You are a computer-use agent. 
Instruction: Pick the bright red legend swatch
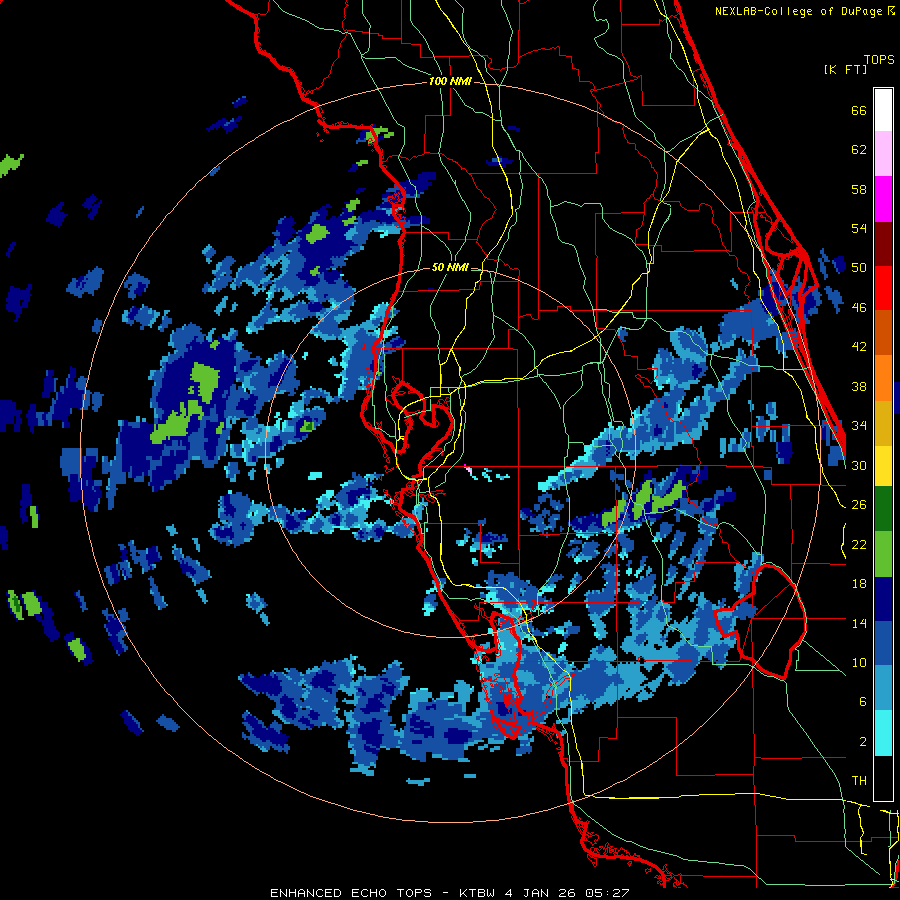point(883,288)
